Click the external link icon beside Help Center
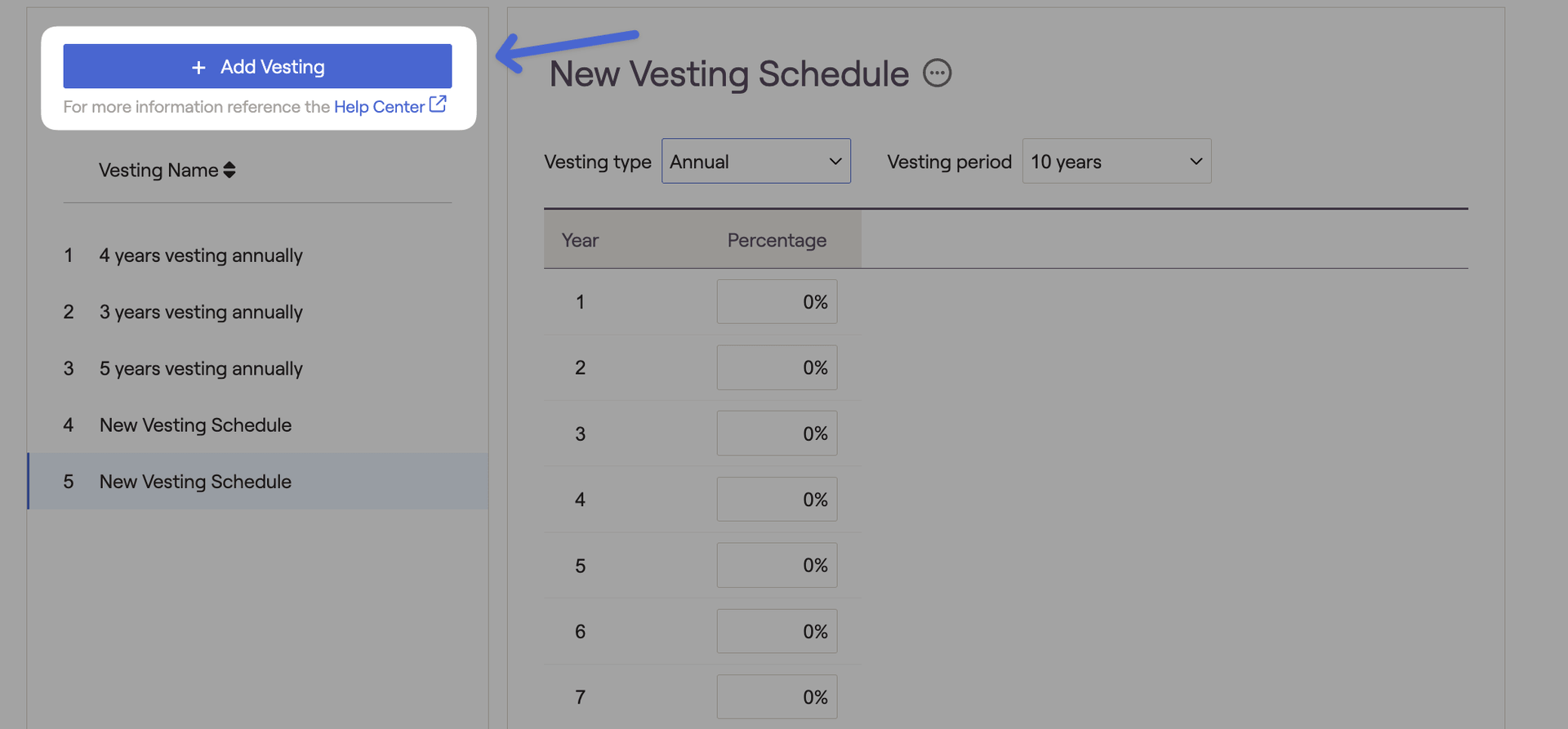Viewport: 1568px width, 729px height. coord(439,104)
